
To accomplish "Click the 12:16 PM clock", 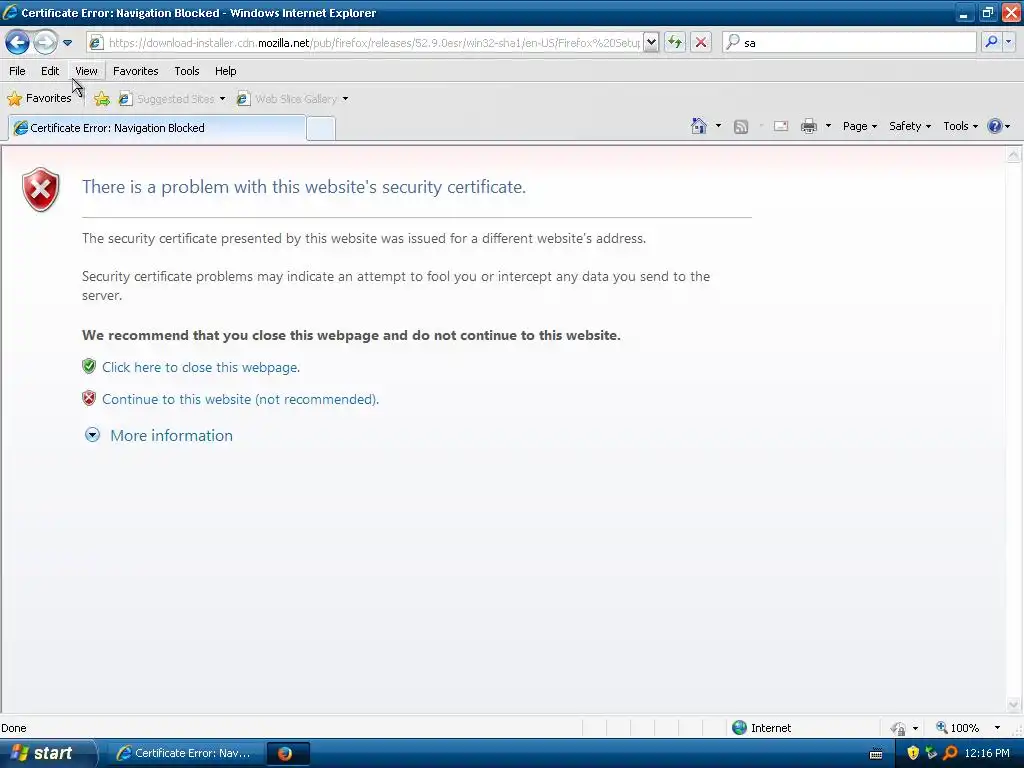I will click(987, 753).
